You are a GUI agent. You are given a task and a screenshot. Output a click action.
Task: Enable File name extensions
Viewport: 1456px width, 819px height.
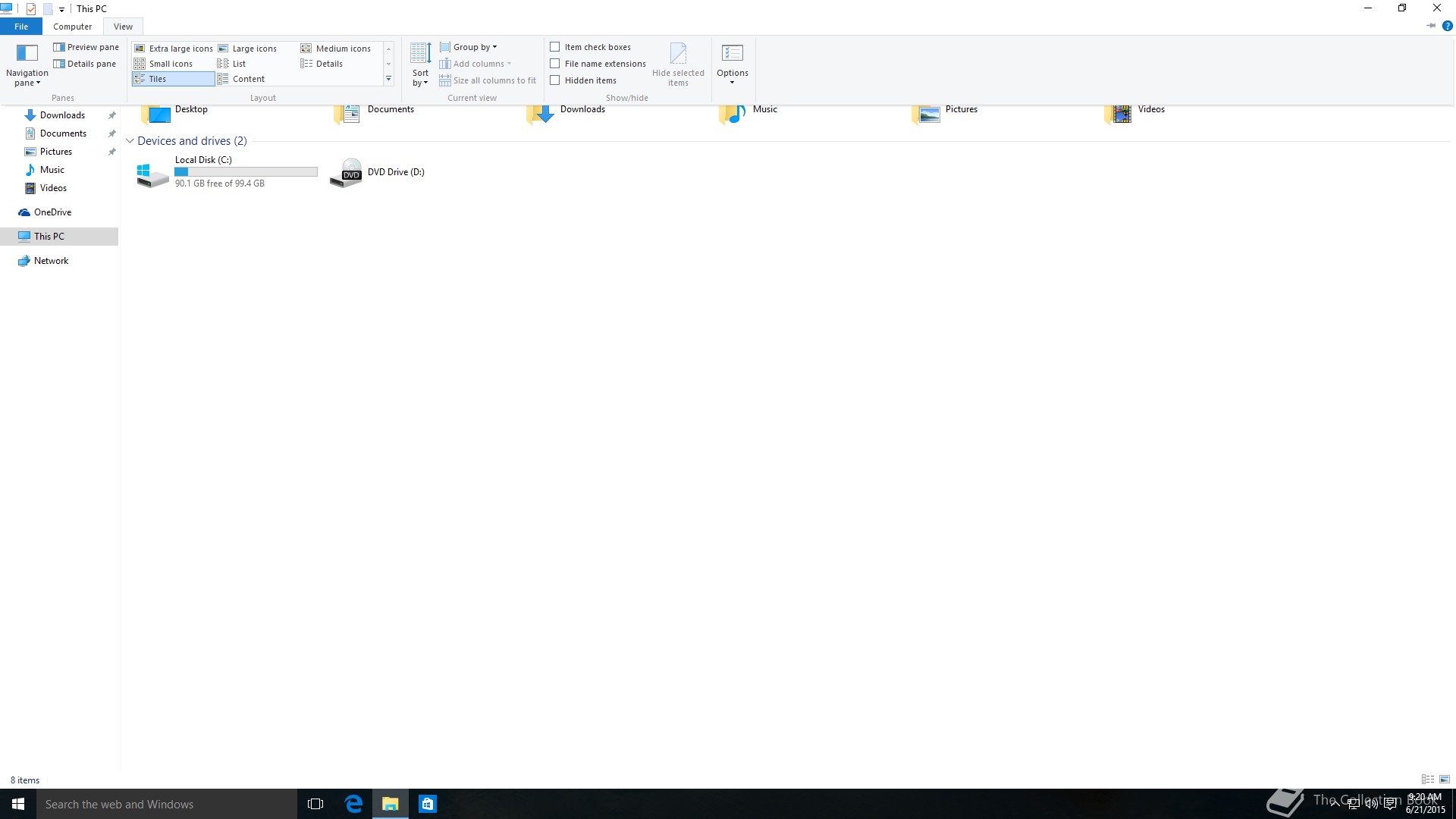pyautogui.click(x=598, y=64)
